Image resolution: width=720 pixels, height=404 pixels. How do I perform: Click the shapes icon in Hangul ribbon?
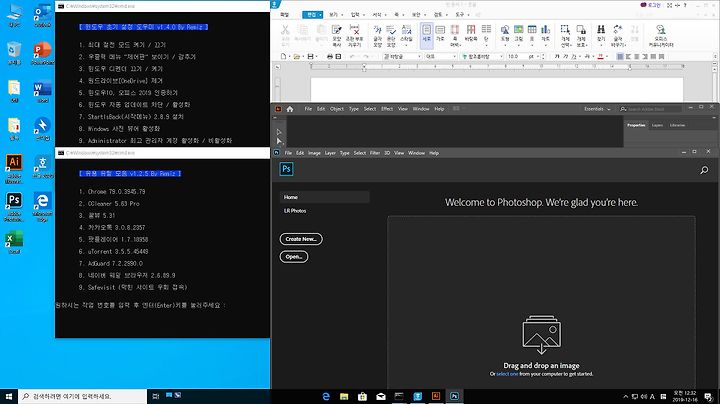point(505,30)
